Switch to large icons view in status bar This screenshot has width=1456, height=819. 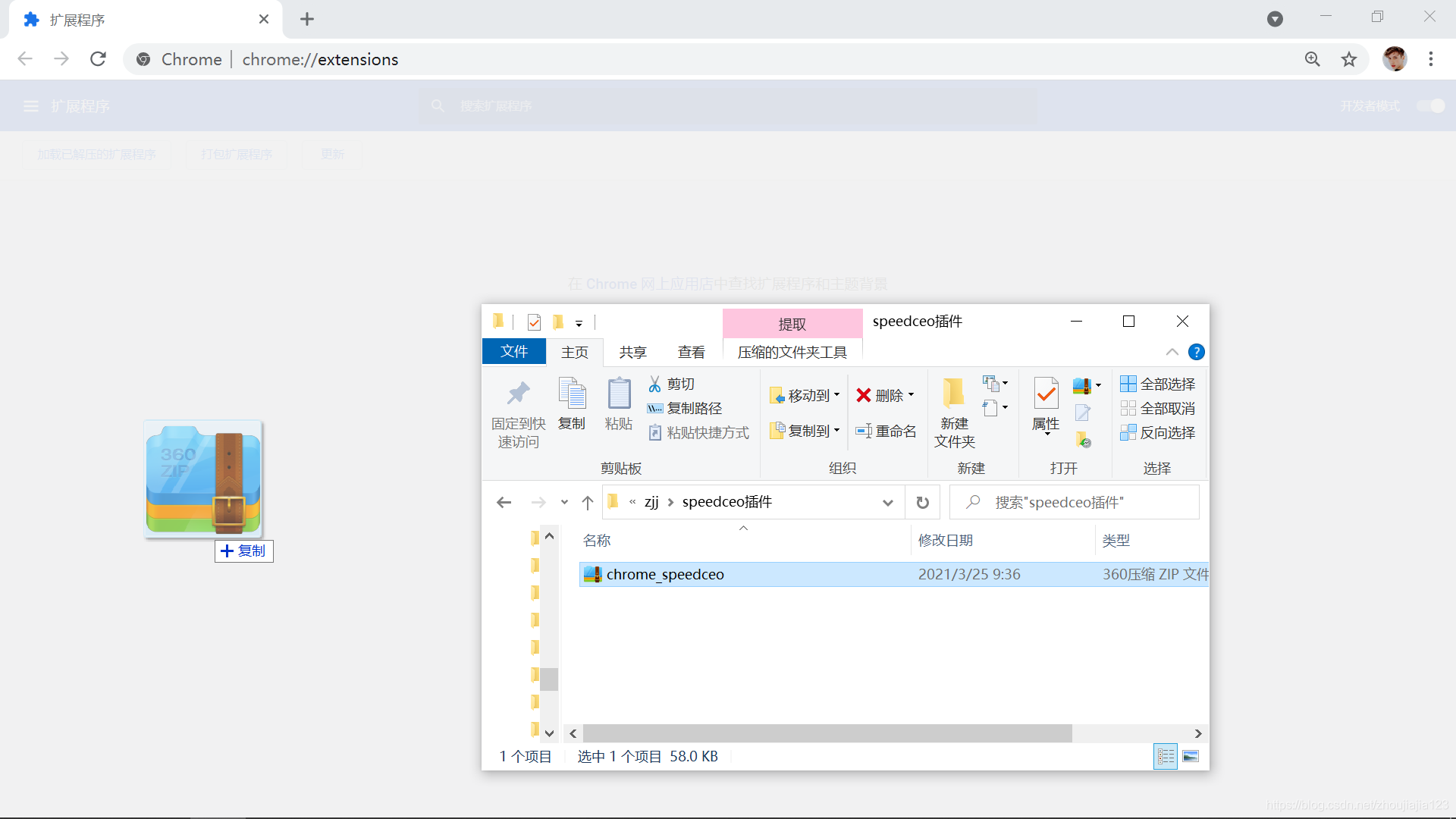pyautogui.click(x=1191, y=756)
